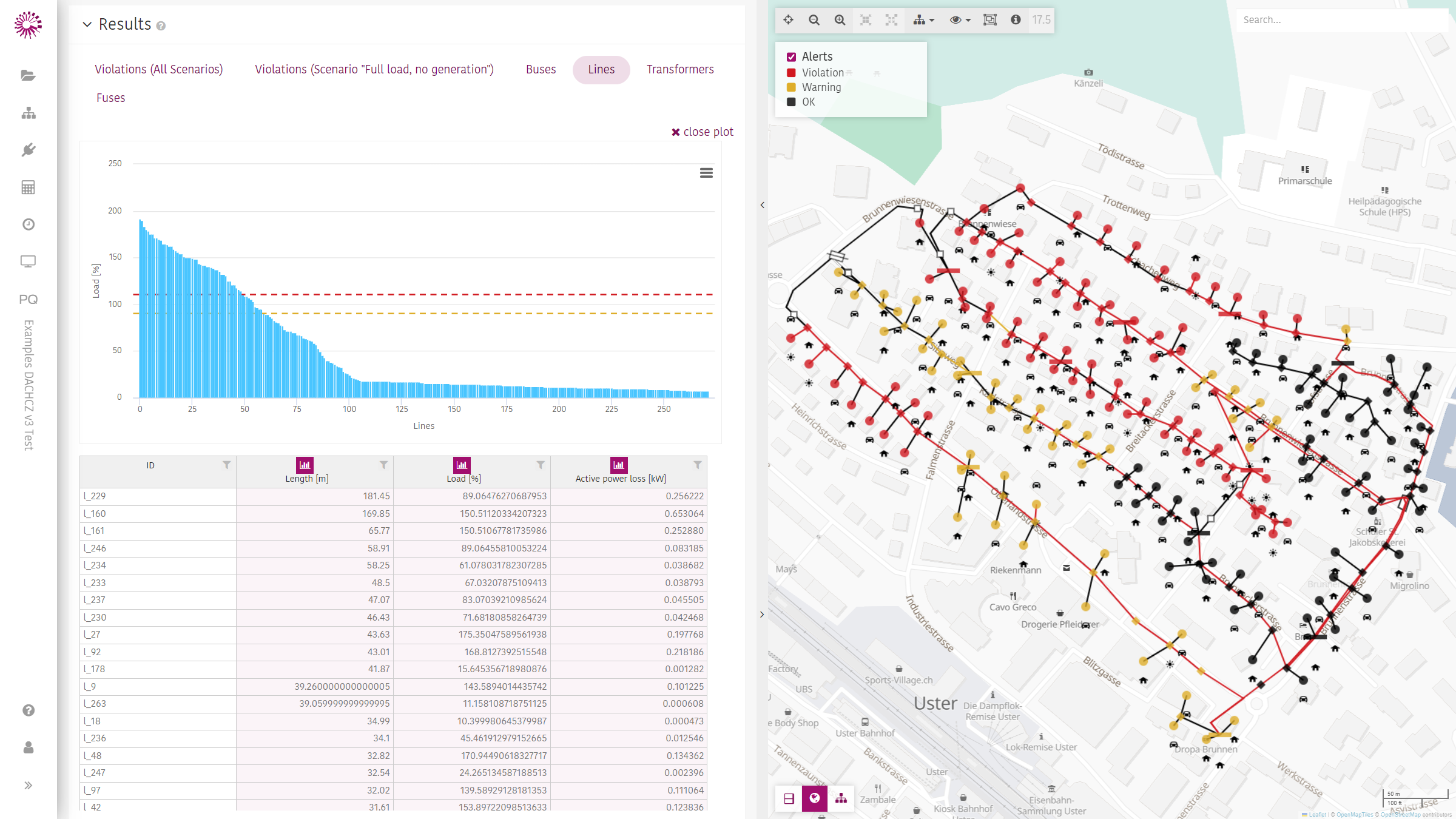
Task: Click the zoom in magnifier in map toolbar
Action: pyautogui.click(x=840, y=20)
